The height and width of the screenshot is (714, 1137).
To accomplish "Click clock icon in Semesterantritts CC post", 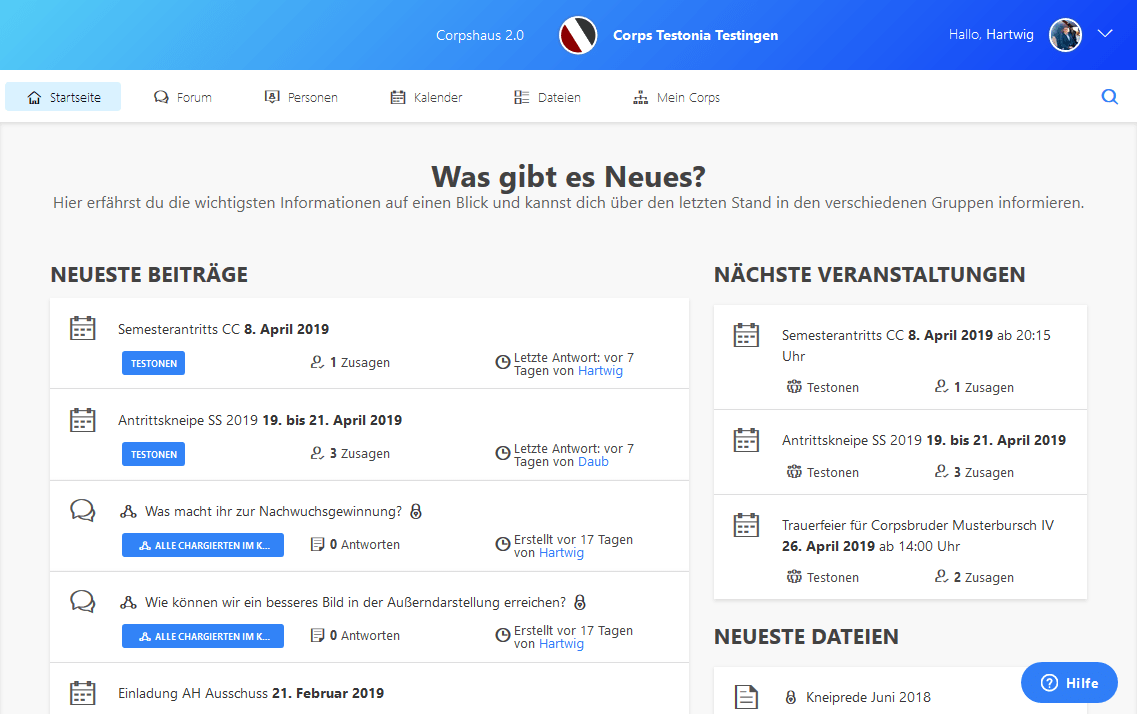I will point(503,362).
